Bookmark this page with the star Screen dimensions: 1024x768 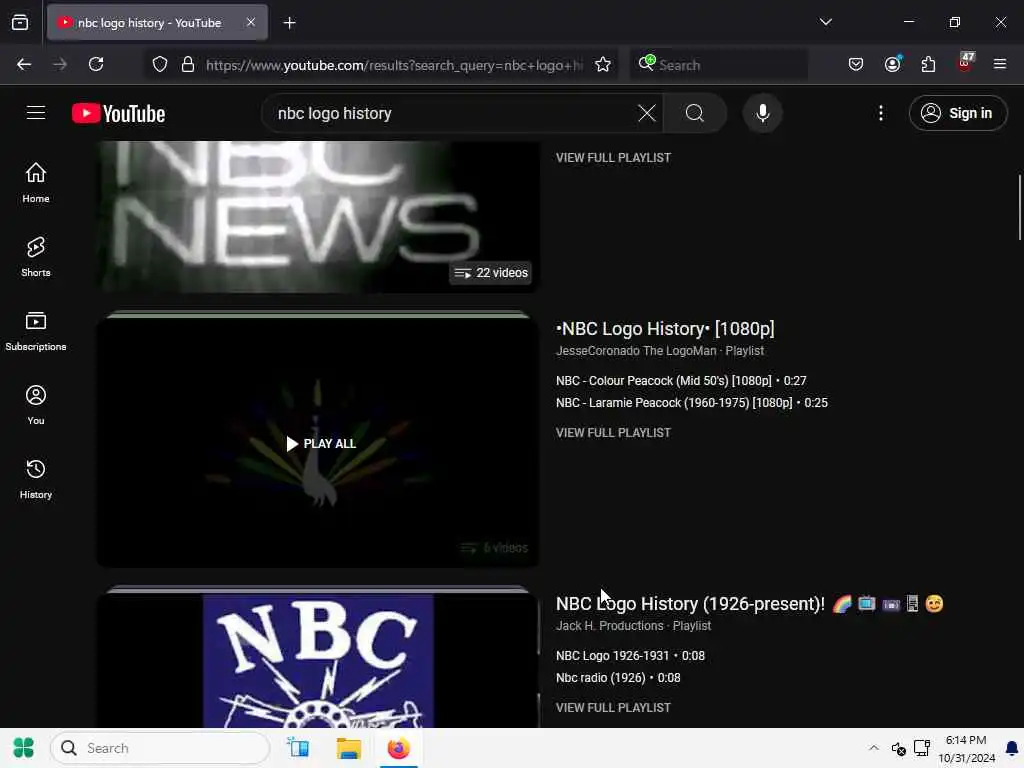[603, 64]
